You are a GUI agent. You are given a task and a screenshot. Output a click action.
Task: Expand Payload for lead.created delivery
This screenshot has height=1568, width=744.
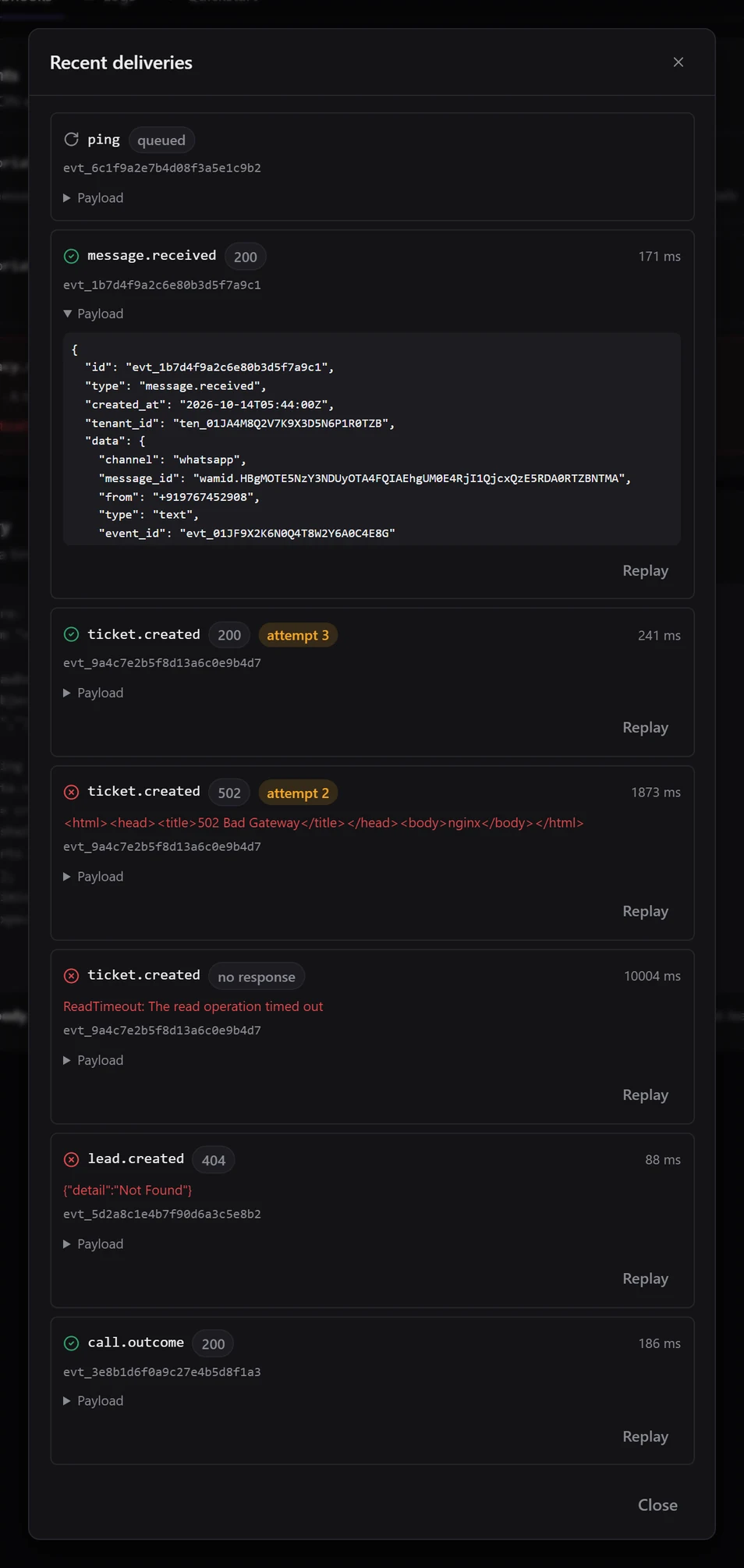click(x=94, y=1244)
